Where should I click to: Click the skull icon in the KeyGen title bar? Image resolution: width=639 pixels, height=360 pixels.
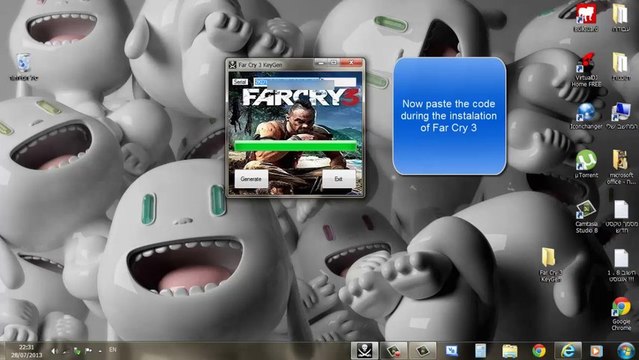click(x=233, y=64)
